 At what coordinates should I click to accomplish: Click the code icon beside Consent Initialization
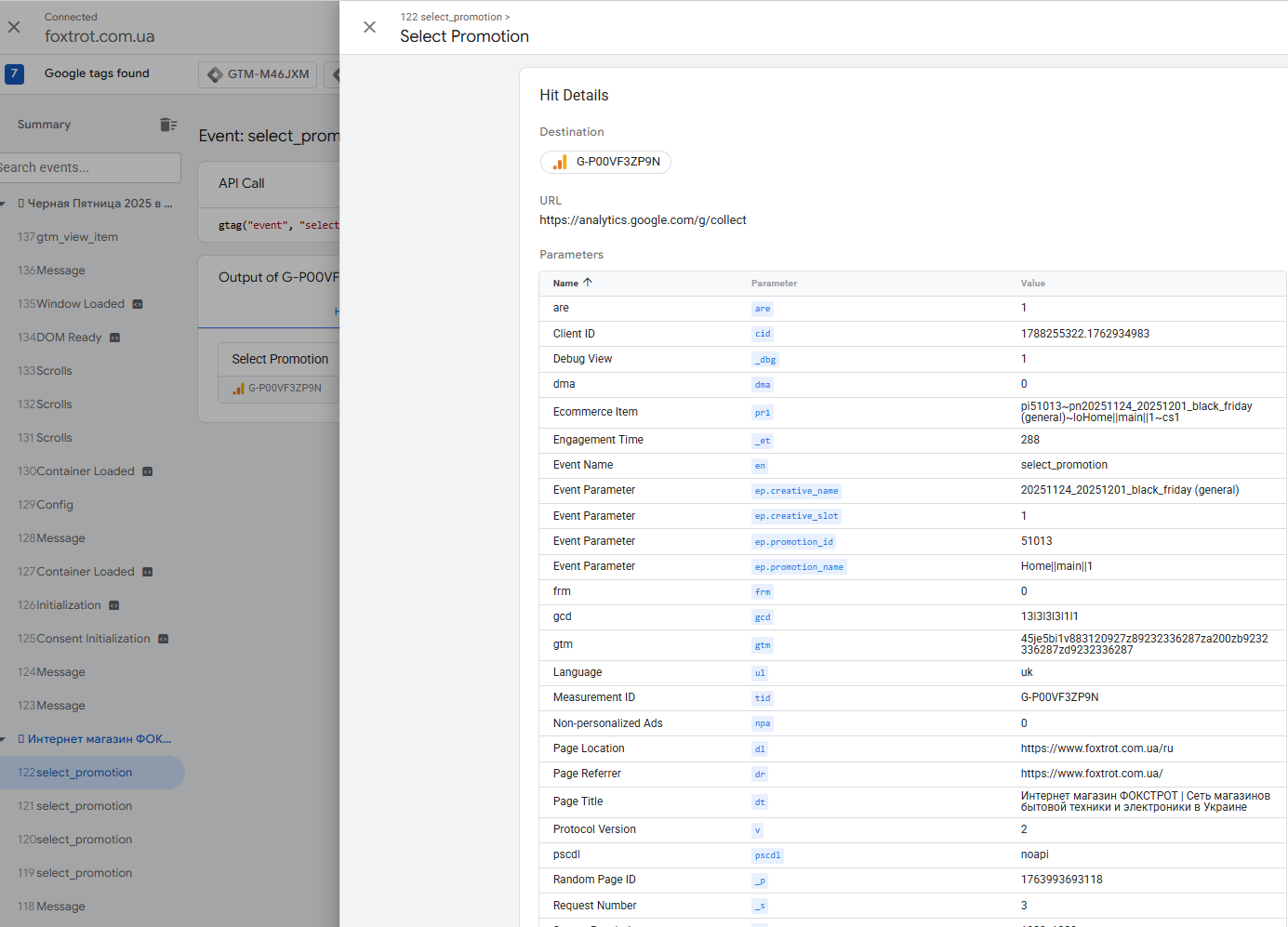(164, 639)
